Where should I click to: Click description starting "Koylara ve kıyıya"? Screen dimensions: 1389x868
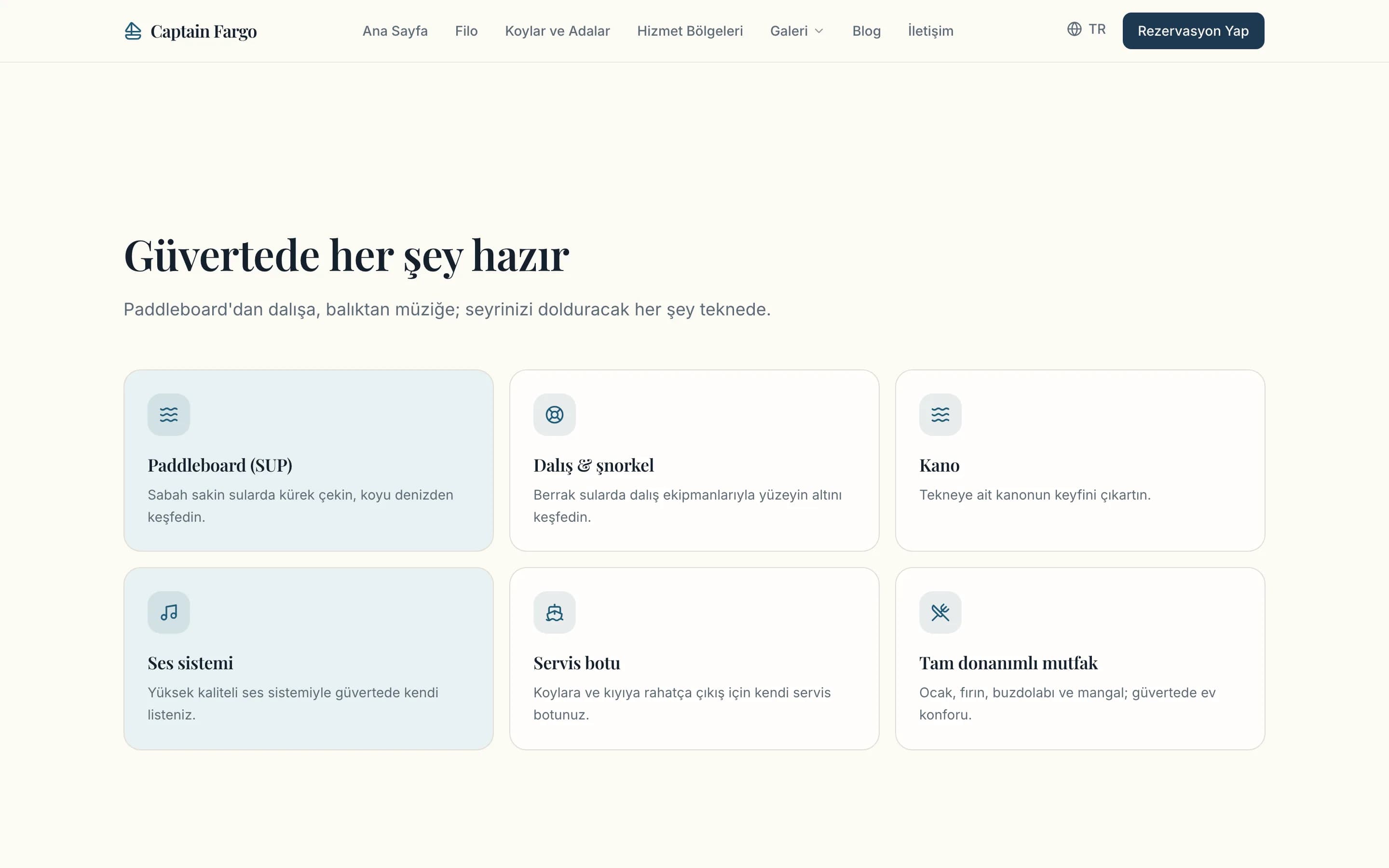click(682, 703)
